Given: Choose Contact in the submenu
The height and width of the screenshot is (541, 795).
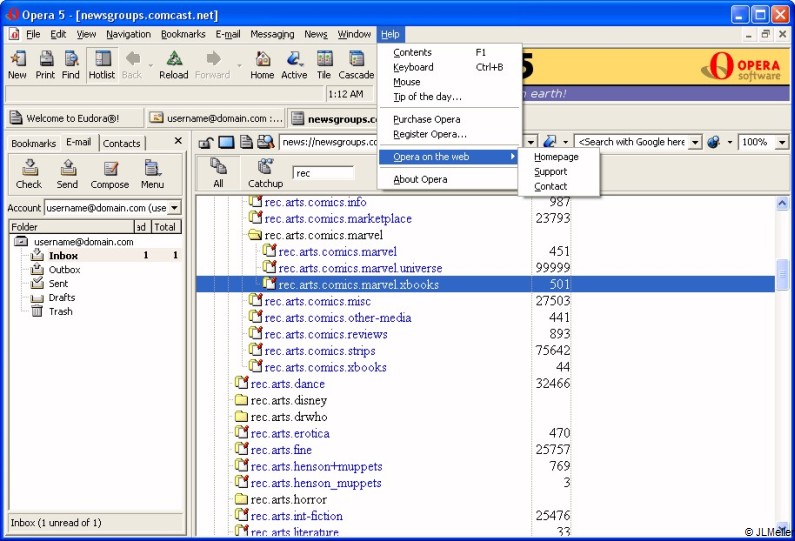Looking at the screenshot, I should click(x=559, y=186).
